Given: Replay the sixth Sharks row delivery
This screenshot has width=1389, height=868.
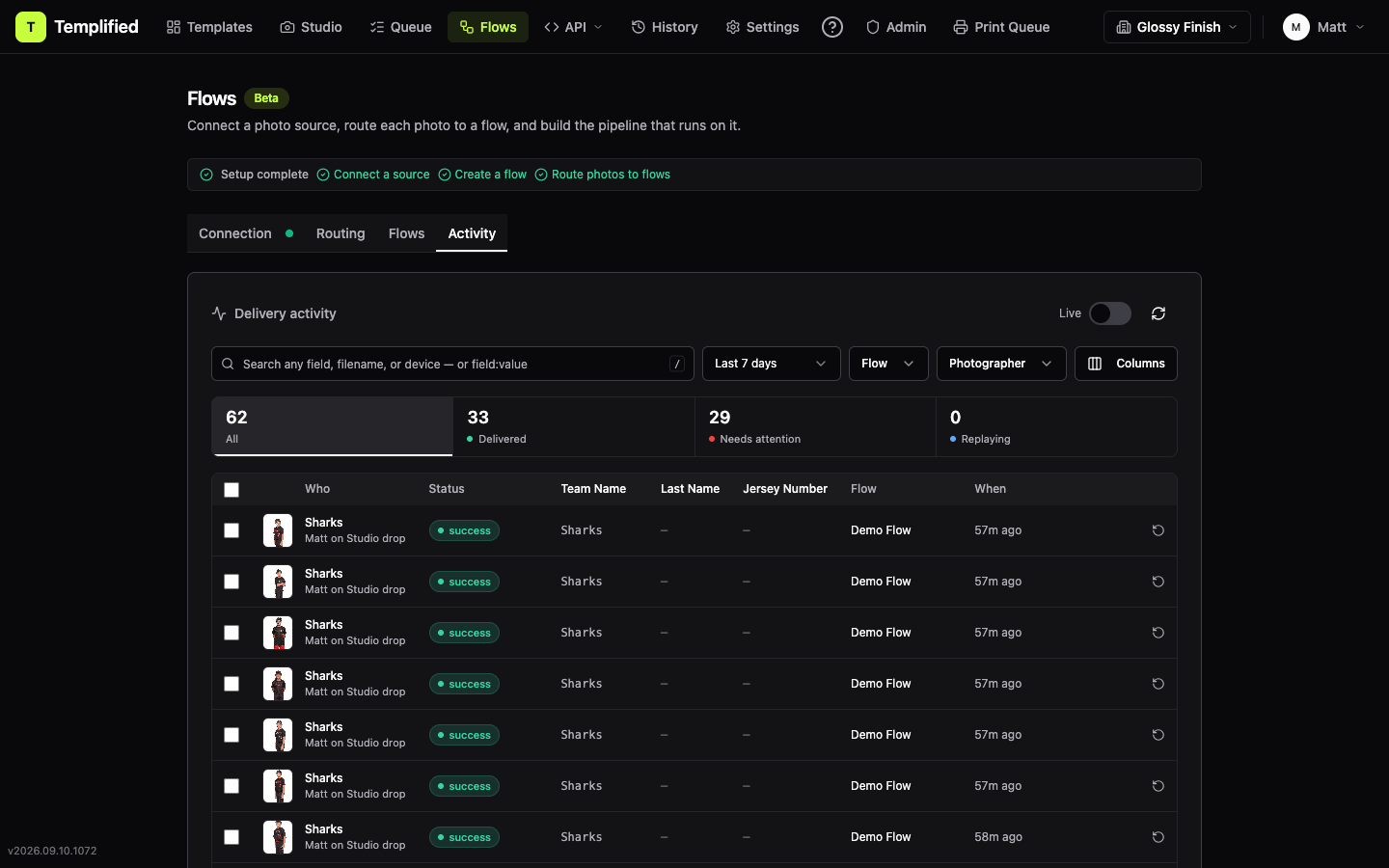Looking at the screenshot, I should [x=1158, y=786].
